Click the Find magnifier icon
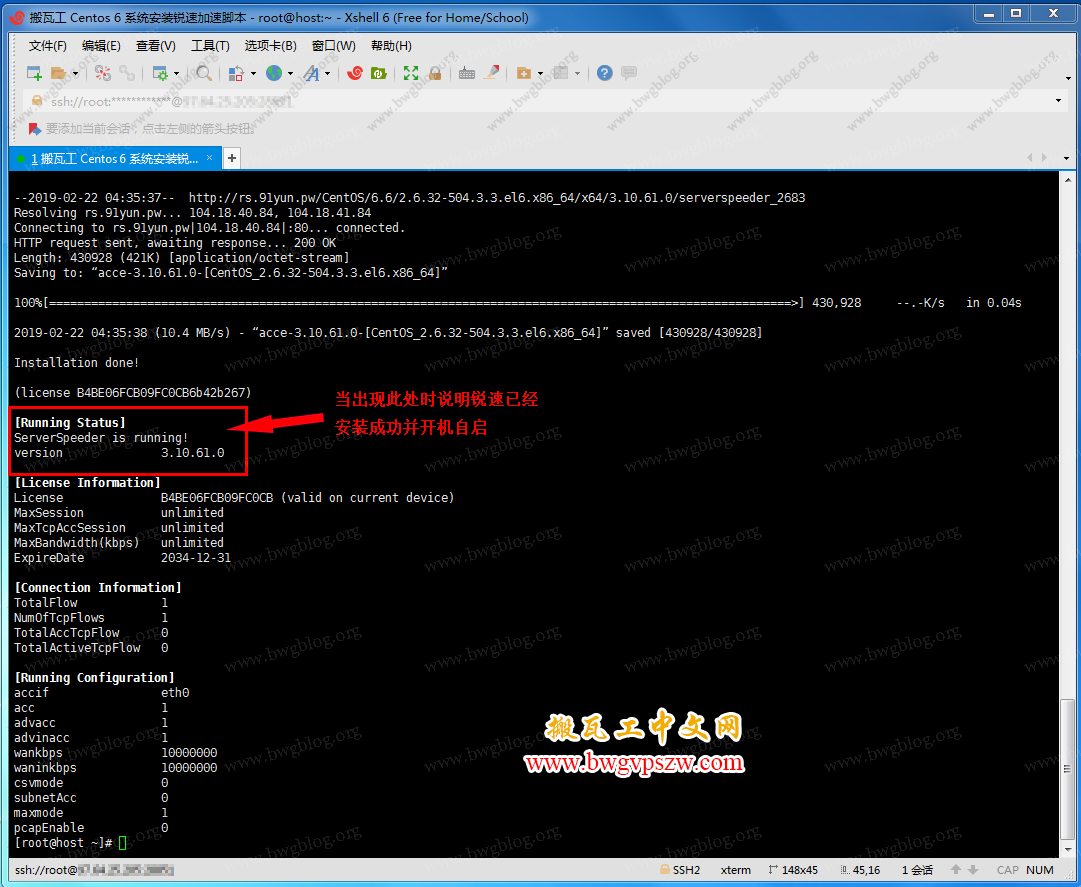The width and height of the screenshot is (1081, 887). (203, 73)
